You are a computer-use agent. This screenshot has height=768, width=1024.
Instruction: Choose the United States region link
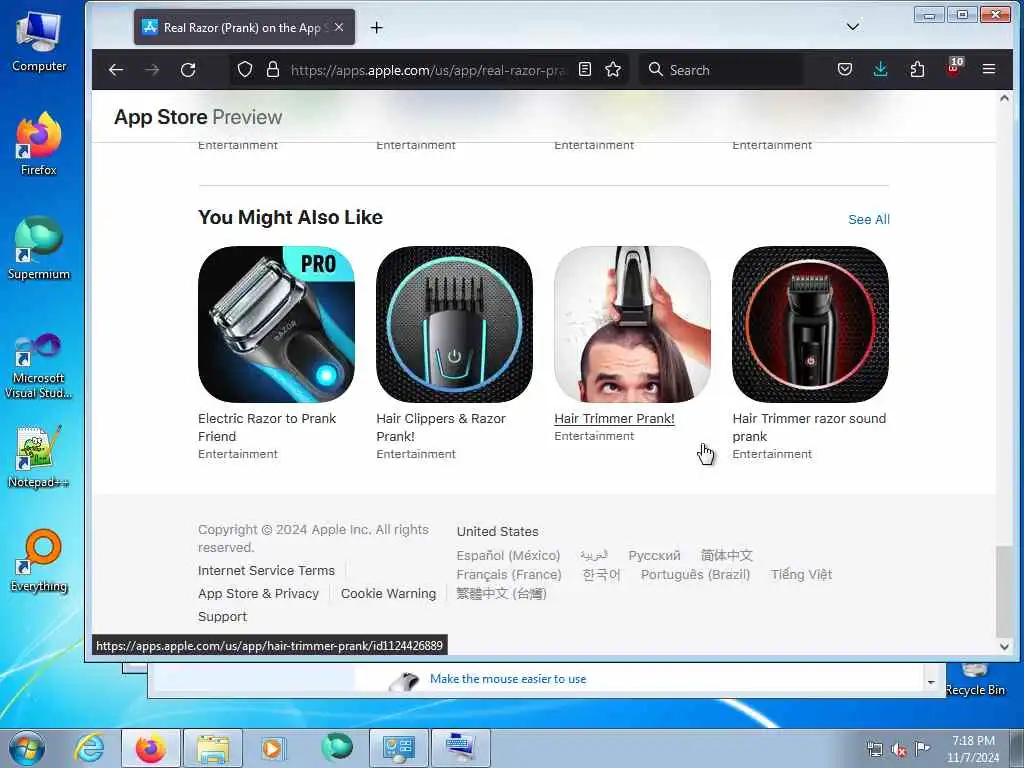click(x=498, y=532)
